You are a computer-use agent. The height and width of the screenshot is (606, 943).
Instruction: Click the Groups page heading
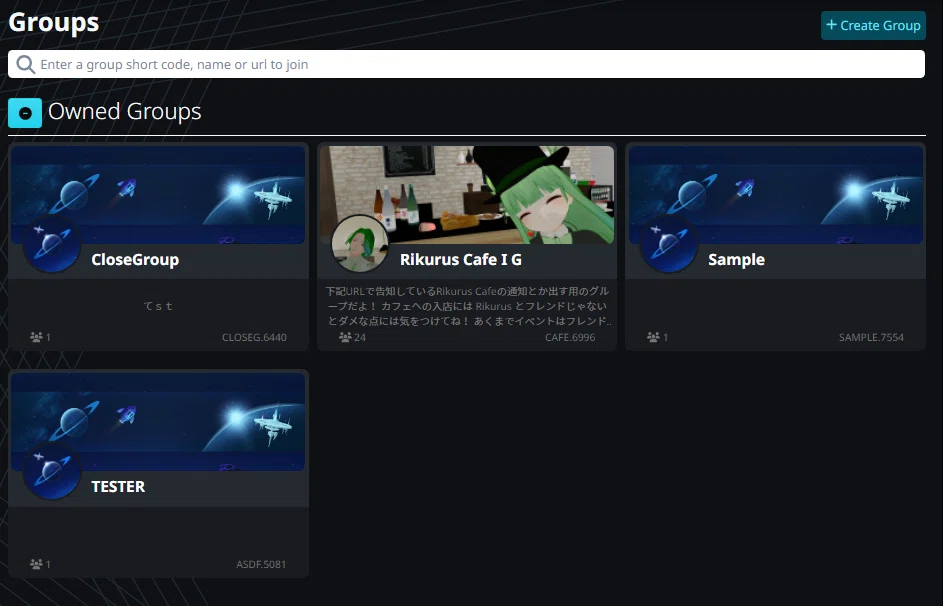coord(54,22)
